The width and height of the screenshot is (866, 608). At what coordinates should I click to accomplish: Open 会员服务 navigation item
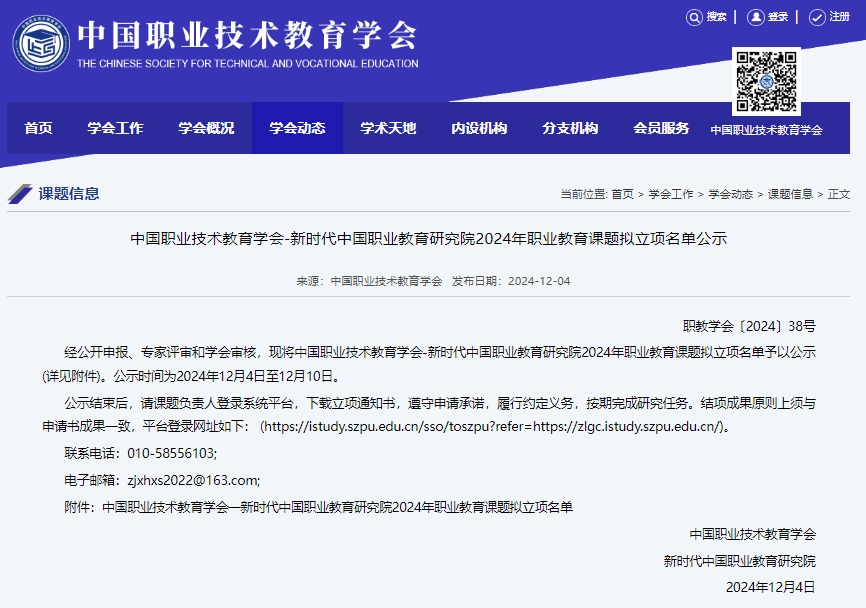coord(661,128)
